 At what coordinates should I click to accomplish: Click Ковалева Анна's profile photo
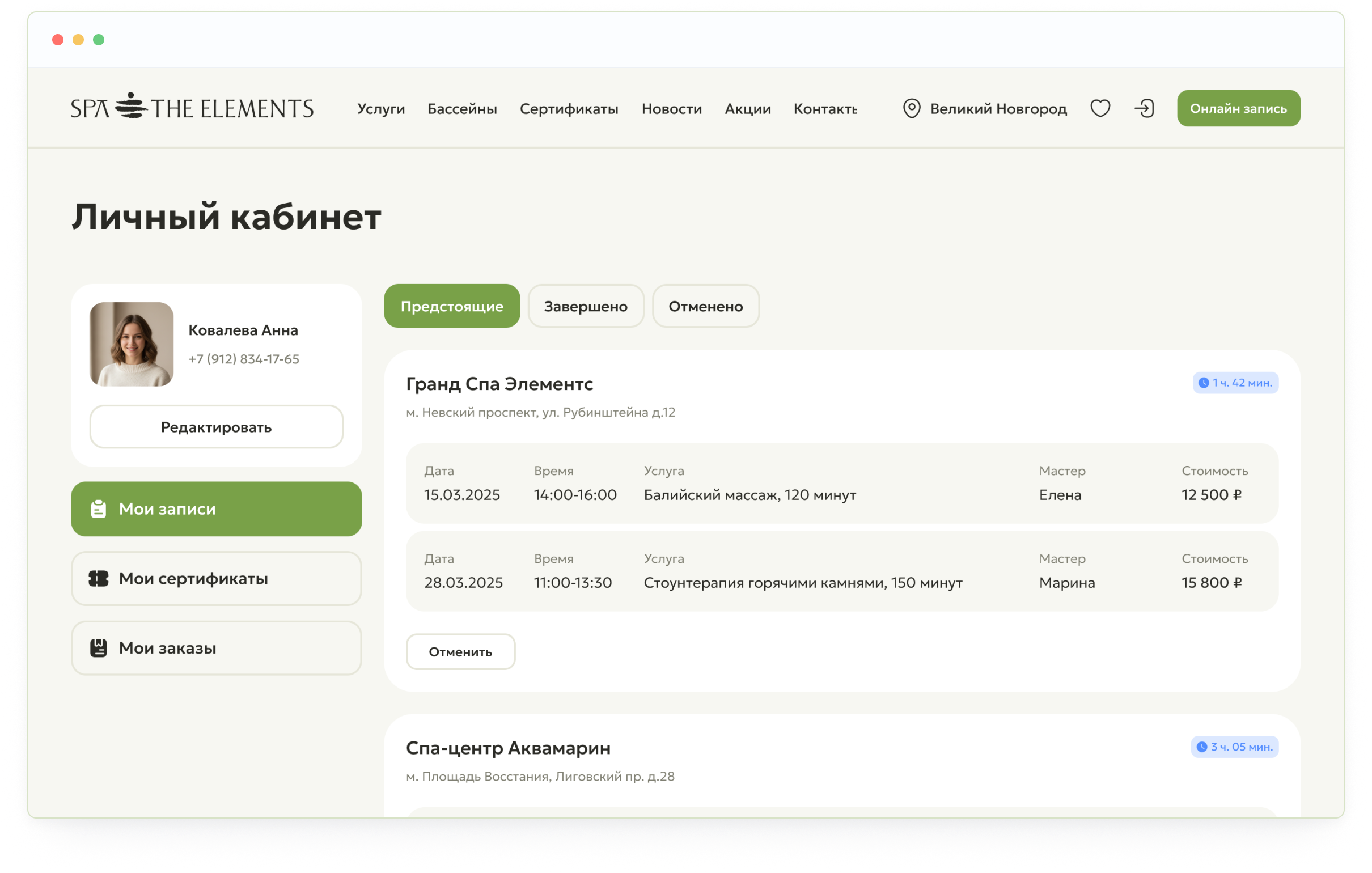point(132,344)
